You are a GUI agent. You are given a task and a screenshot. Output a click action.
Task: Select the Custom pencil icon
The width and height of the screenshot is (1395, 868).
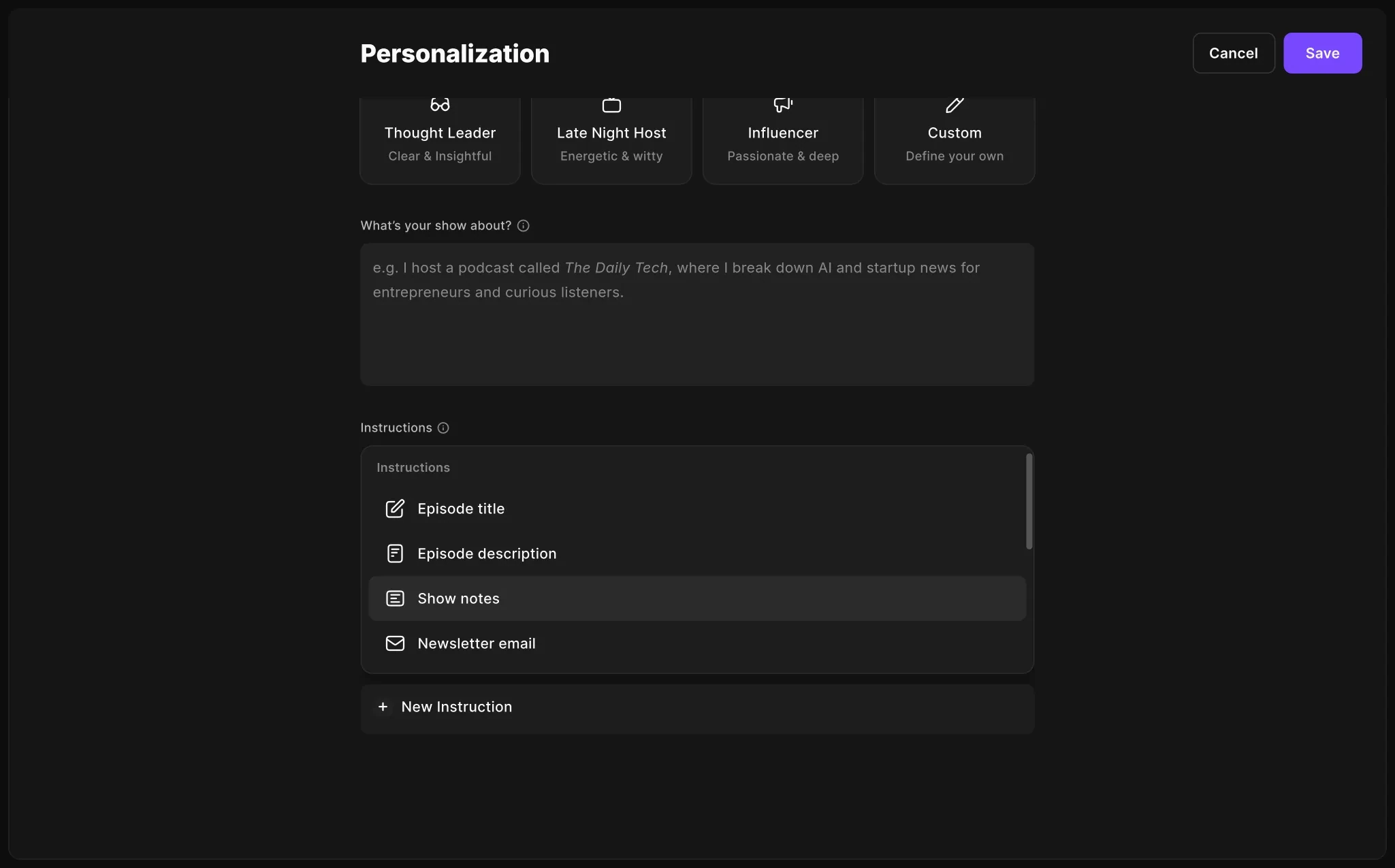[x=955, y=105]
